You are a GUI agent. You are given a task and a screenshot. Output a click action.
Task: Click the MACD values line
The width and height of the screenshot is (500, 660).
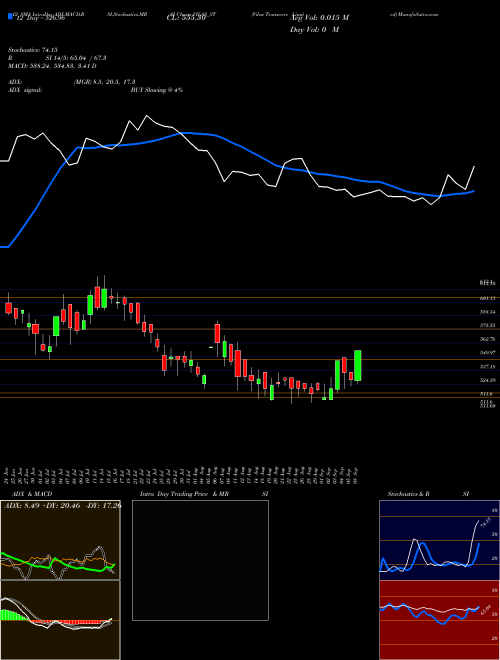(52, 66)
